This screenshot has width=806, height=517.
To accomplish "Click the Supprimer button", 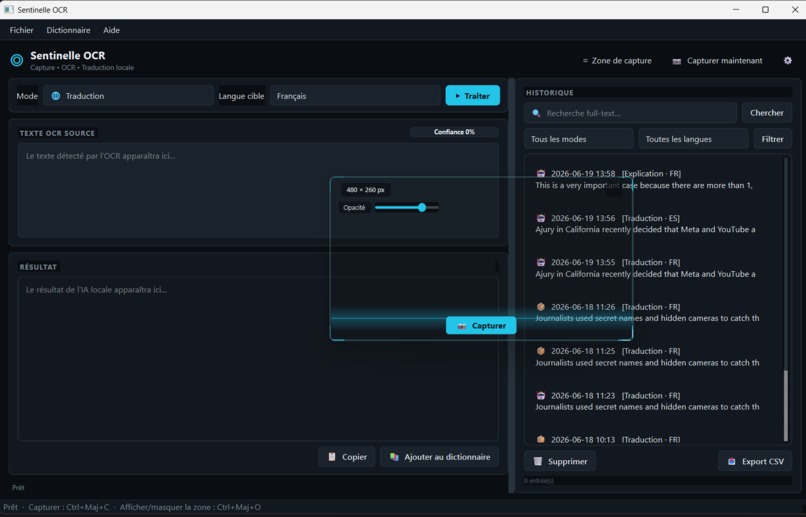I will [560, 461].
